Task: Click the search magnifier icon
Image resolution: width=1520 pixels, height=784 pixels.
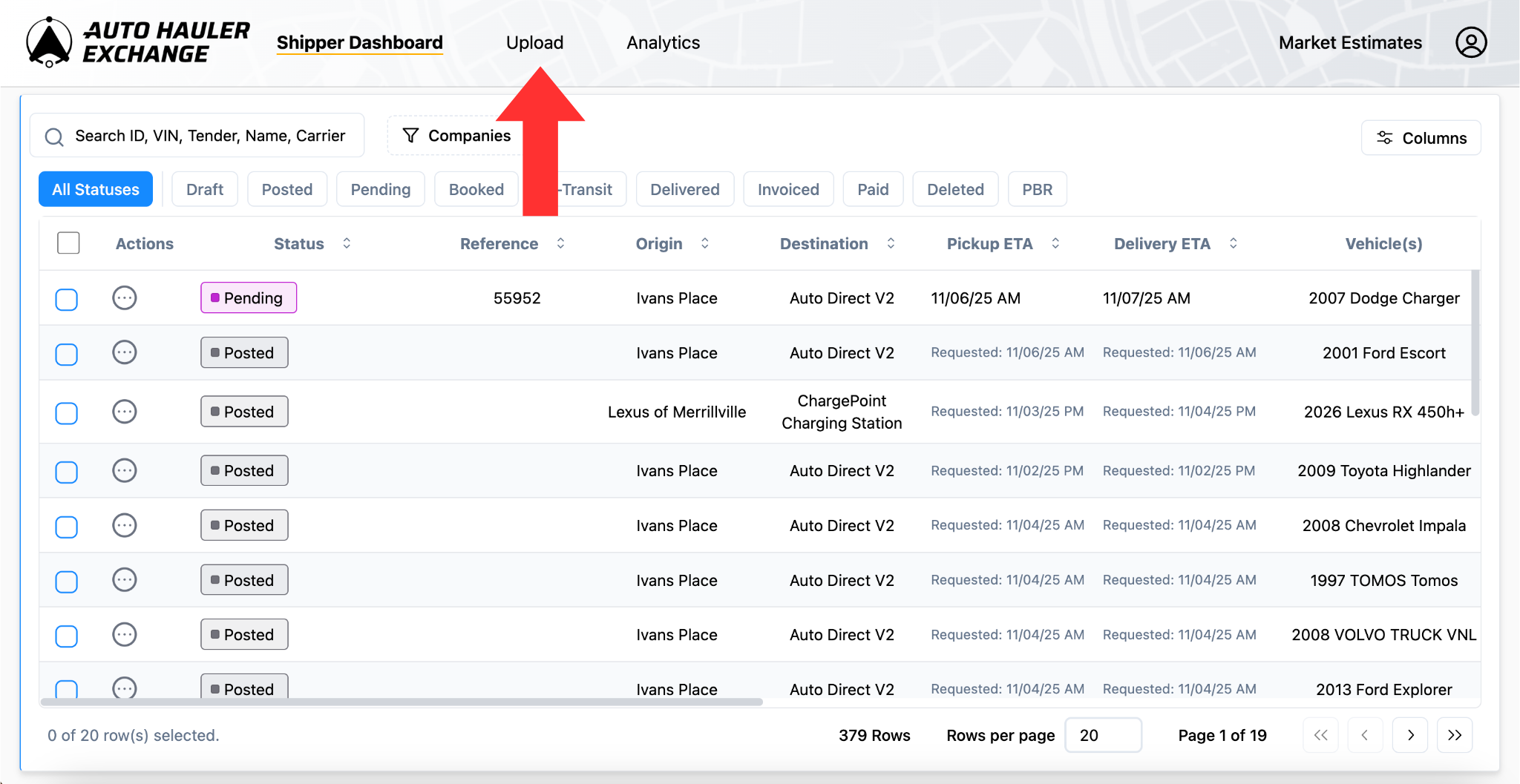Action: (x=53, y=136)
